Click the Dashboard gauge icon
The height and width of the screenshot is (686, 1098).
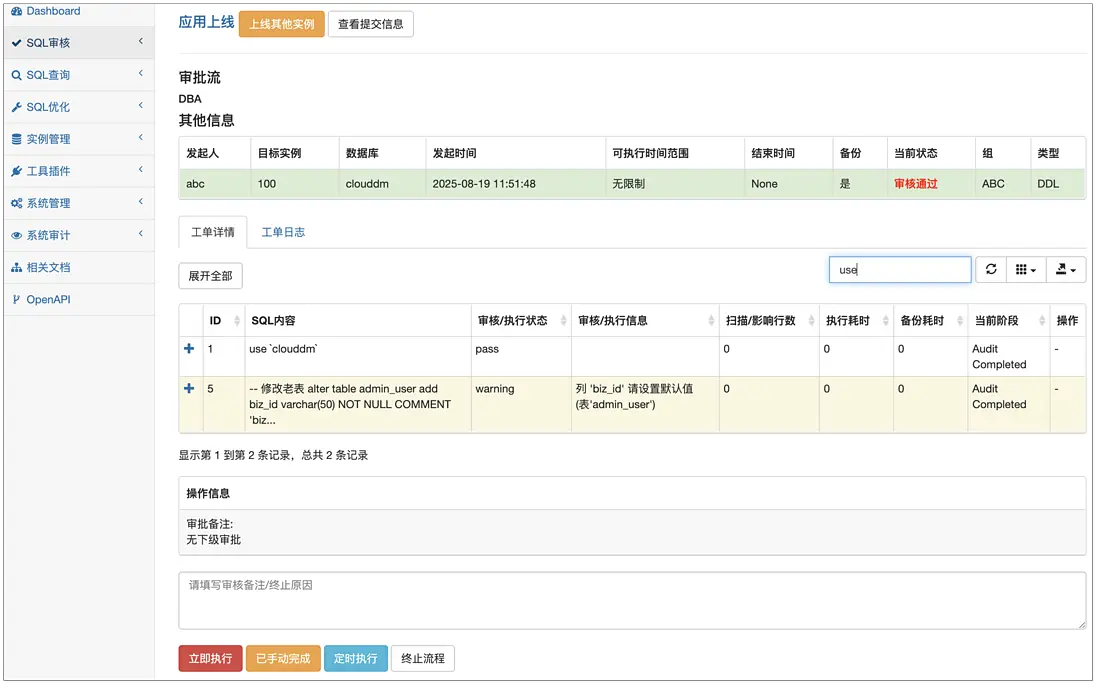[16, 11]
